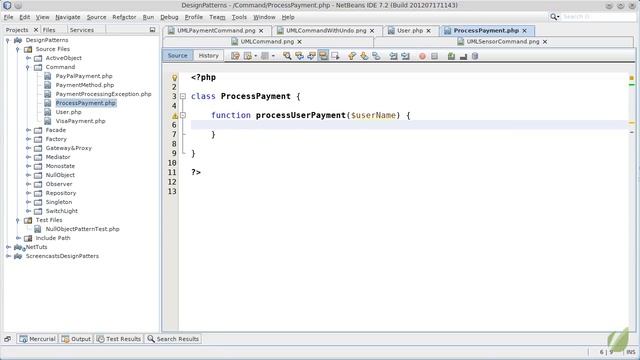Go to previous bookmark icon

(x=352, y=56)
